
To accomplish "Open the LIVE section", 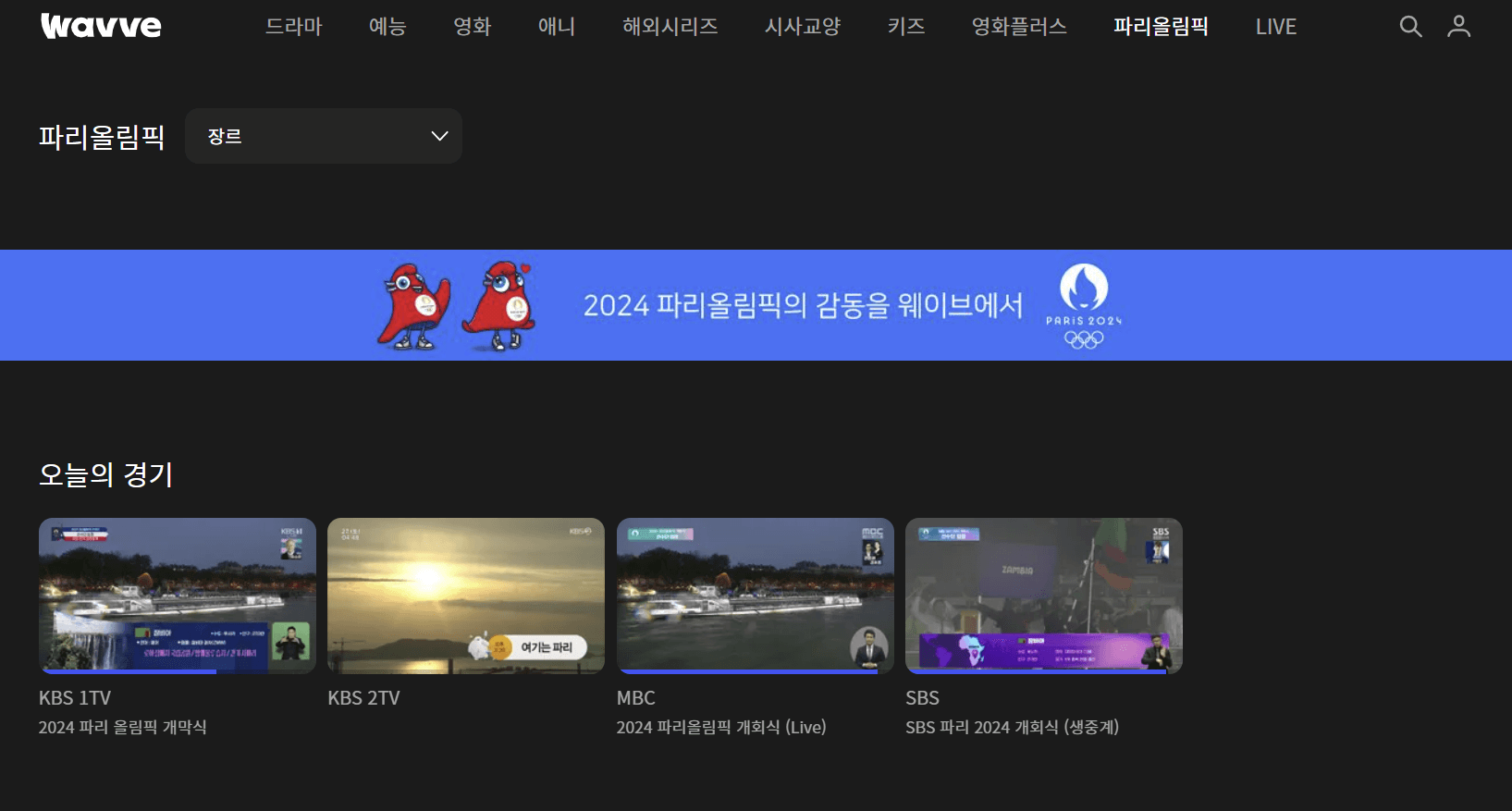I will tap(1276, 27).
